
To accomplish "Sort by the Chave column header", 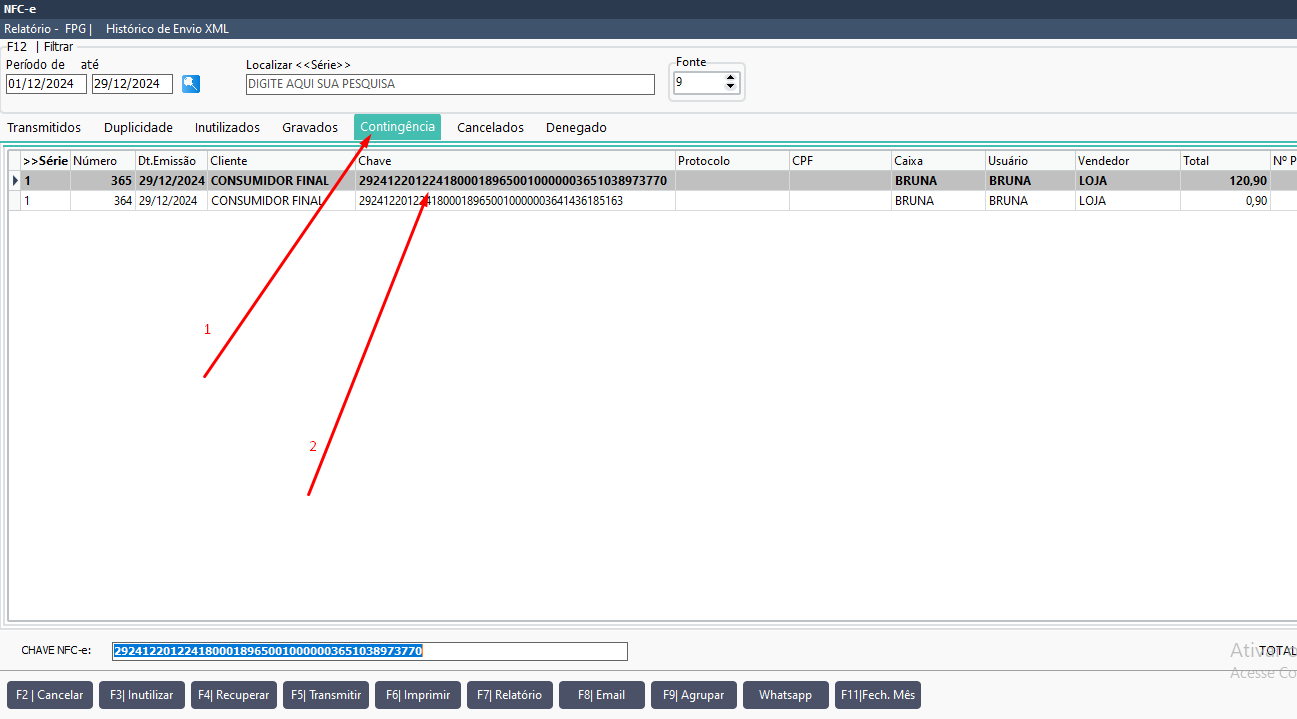I will (x=515, y=161).
